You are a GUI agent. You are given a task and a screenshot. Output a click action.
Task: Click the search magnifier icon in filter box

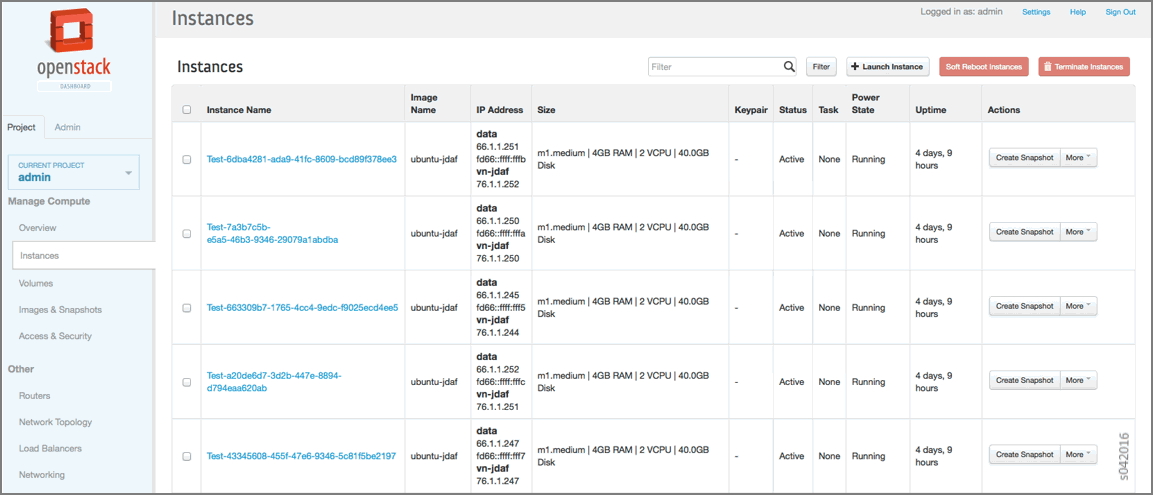(789, 67)
